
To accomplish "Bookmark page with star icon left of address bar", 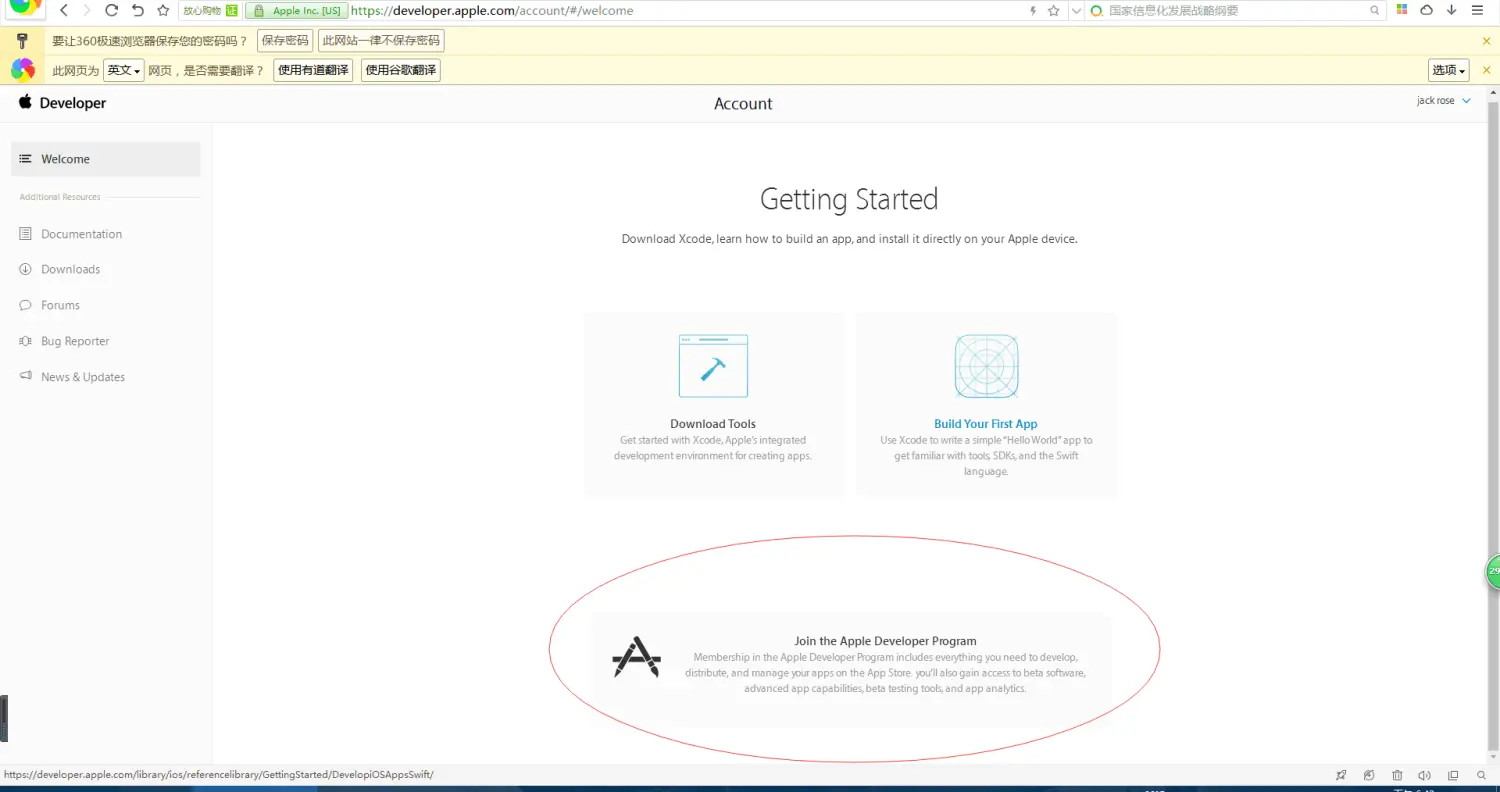I will [163, 11].
